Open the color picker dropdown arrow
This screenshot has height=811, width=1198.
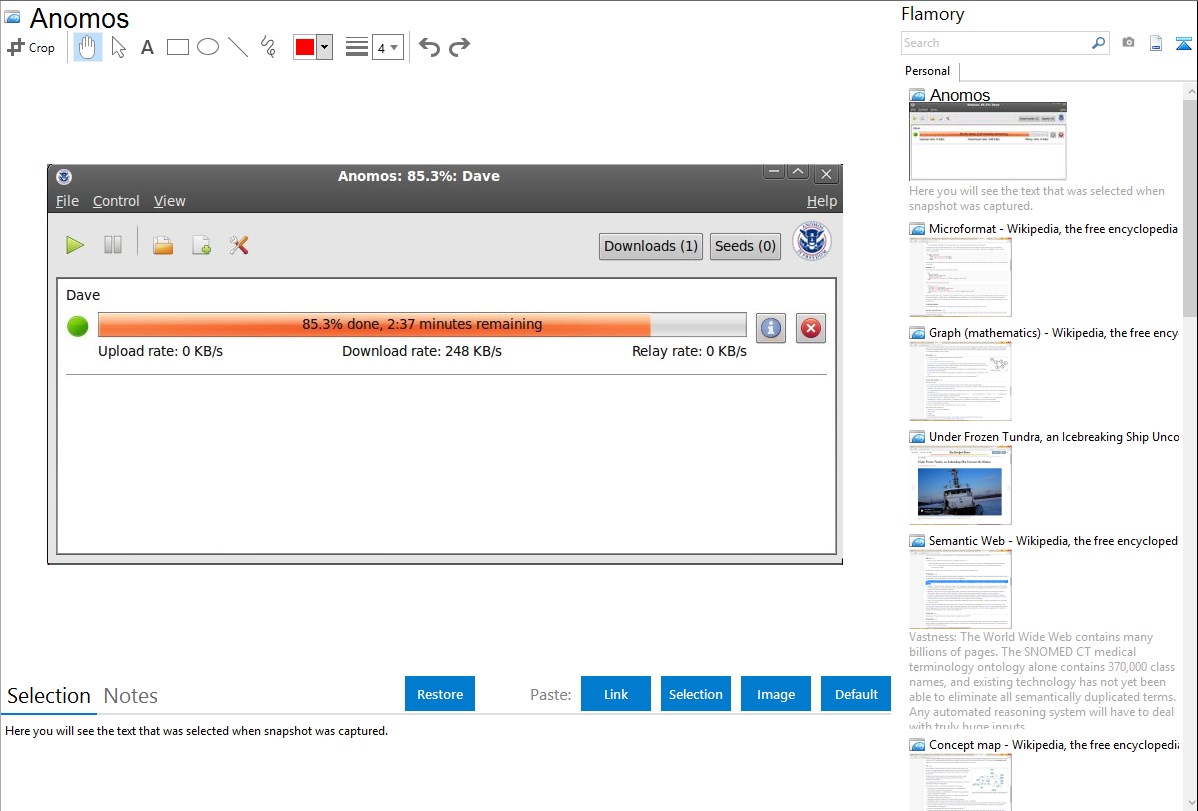click(x=324, y=47)
